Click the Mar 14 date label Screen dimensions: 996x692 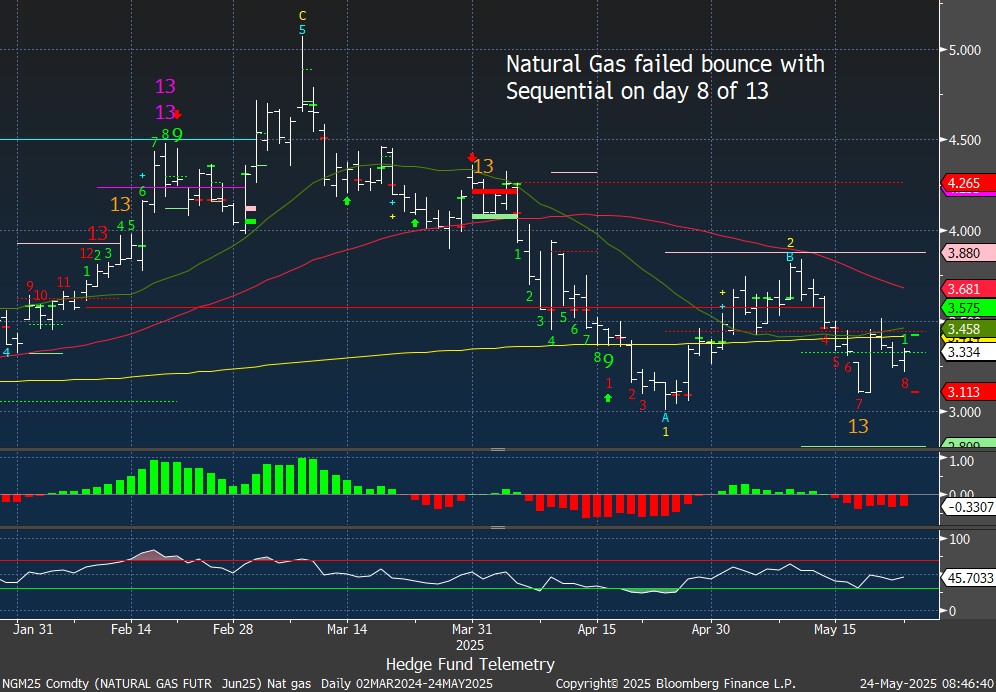pos(348,630)
